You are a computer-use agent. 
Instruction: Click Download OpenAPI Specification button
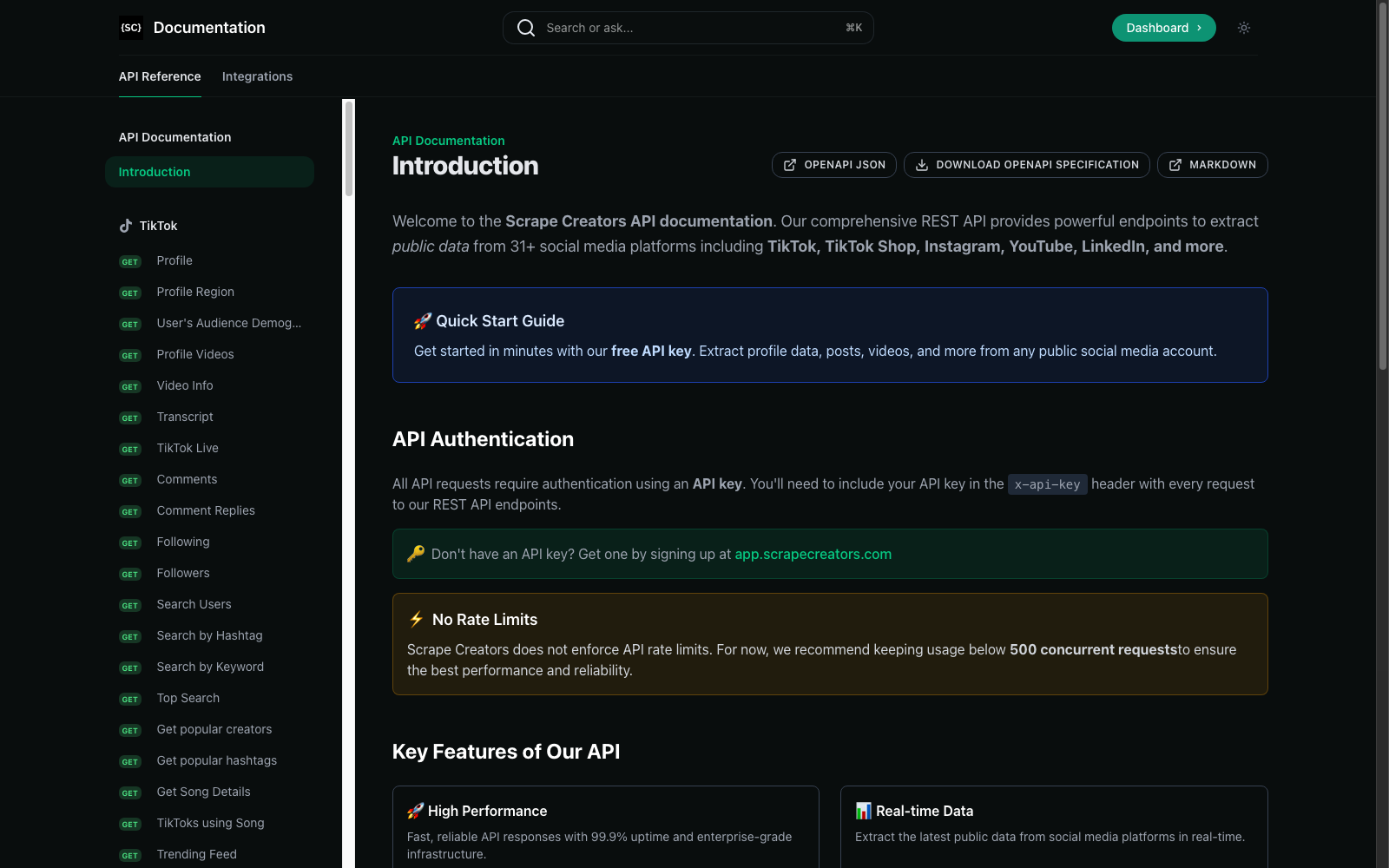pos(1026,165)
